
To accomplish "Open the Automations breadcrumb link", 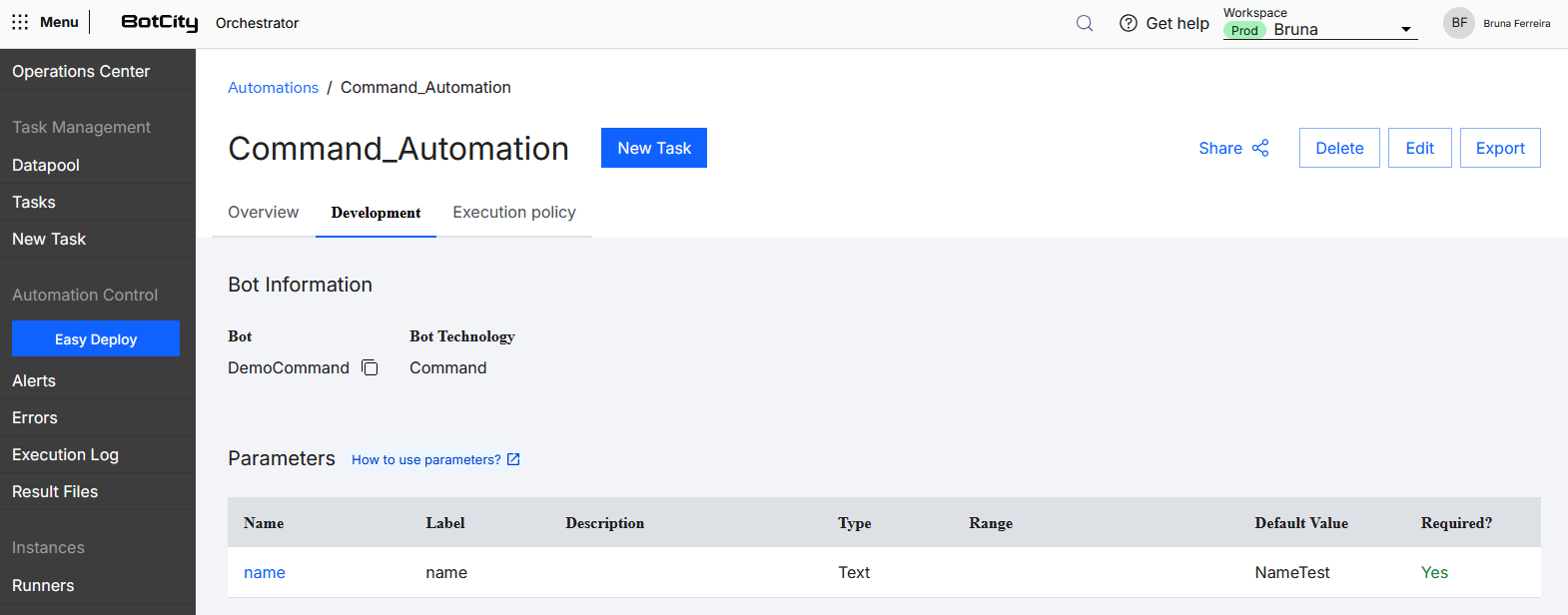I will (274, 88).
